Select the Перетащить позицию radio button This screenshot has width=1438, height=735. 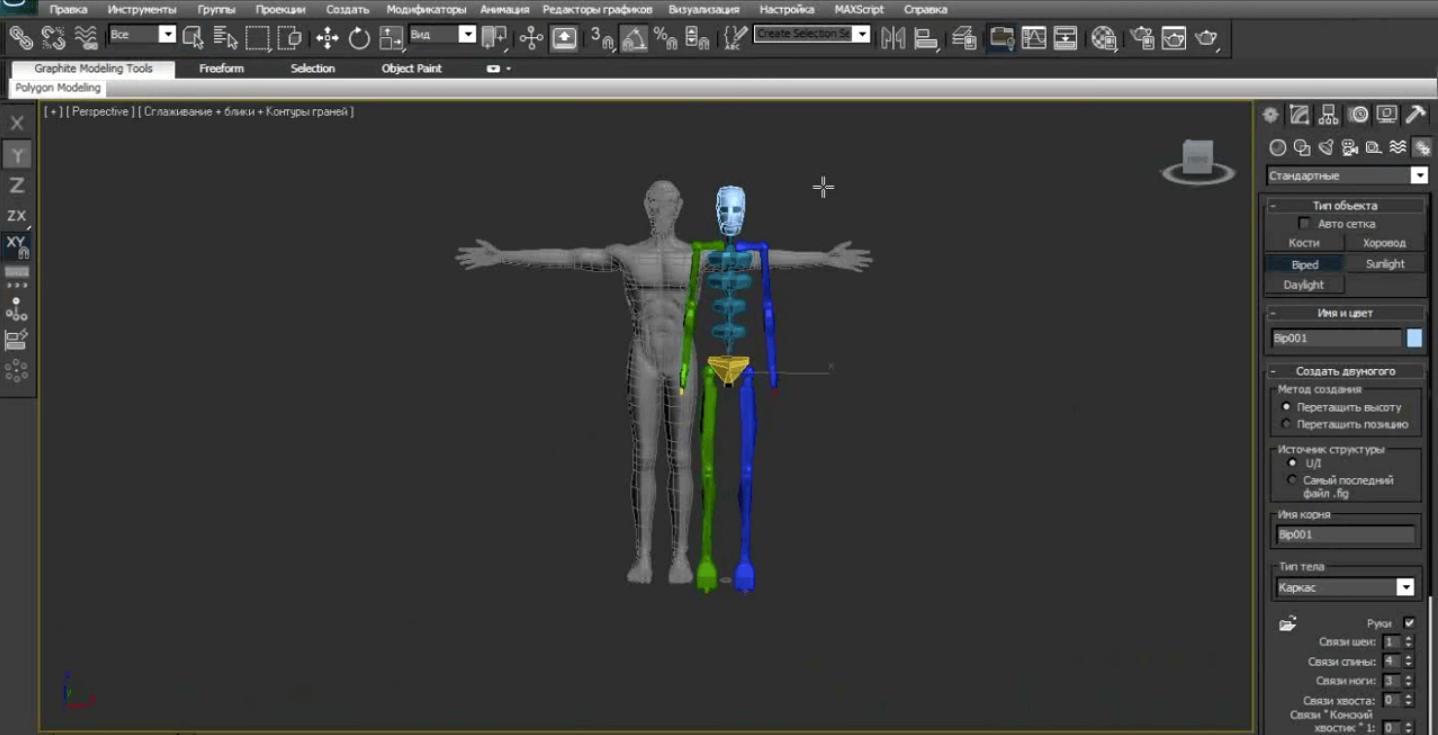[1286, 424]
